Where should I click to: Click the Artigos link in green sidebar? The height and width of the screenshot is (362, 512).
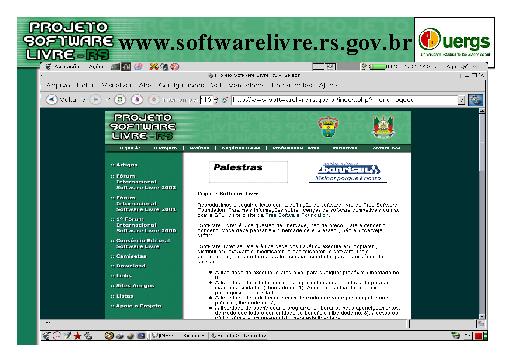pyautogui.click(x=127, y=165)
